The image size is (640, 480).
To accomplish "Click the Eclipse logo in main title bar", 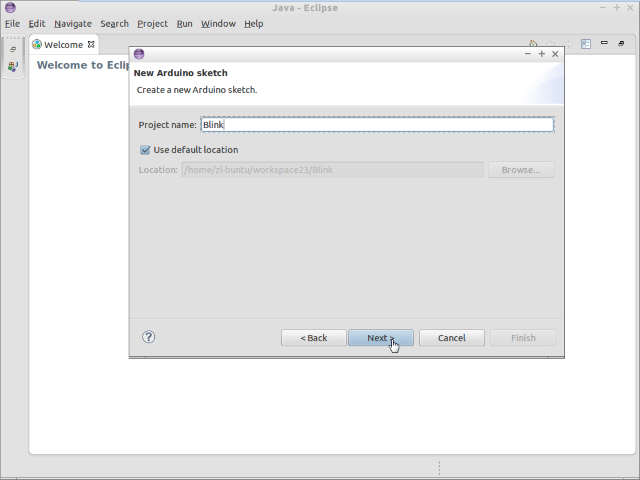I will tap(10, 7).
